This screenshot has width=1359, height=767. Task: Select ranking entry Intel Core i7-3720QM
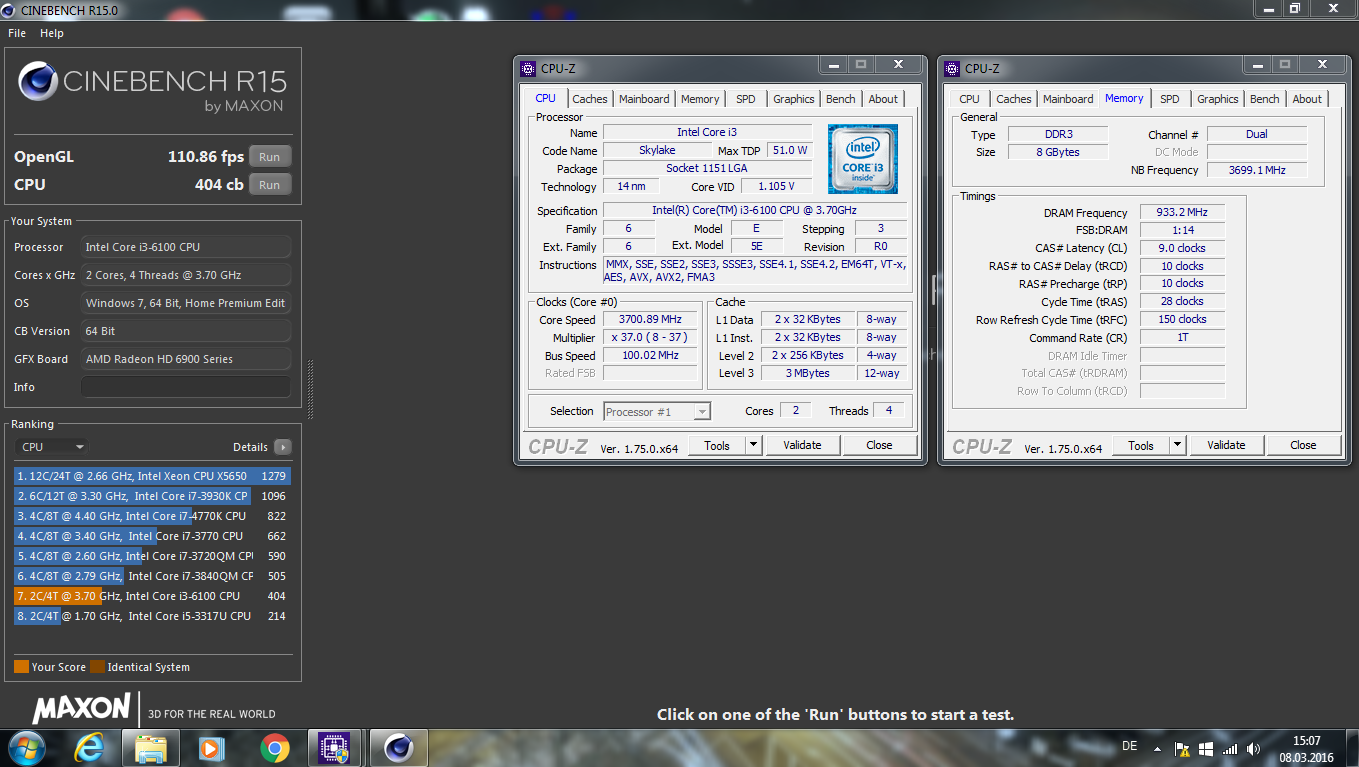point(152,556)
